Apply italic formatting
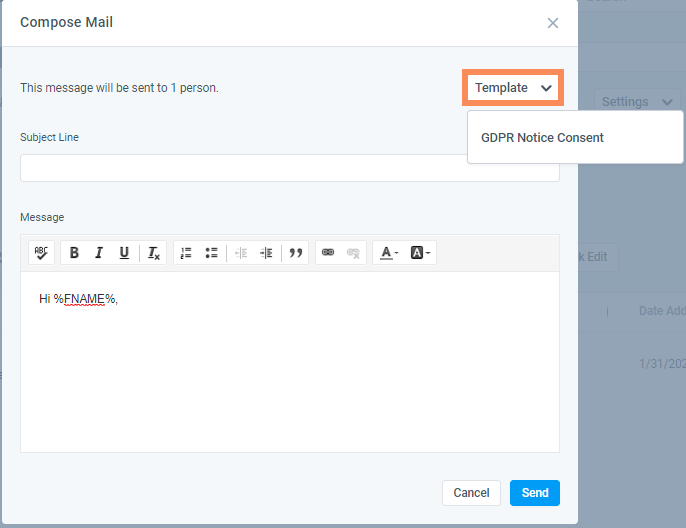The image size is (686, 528). coord(99,253)
